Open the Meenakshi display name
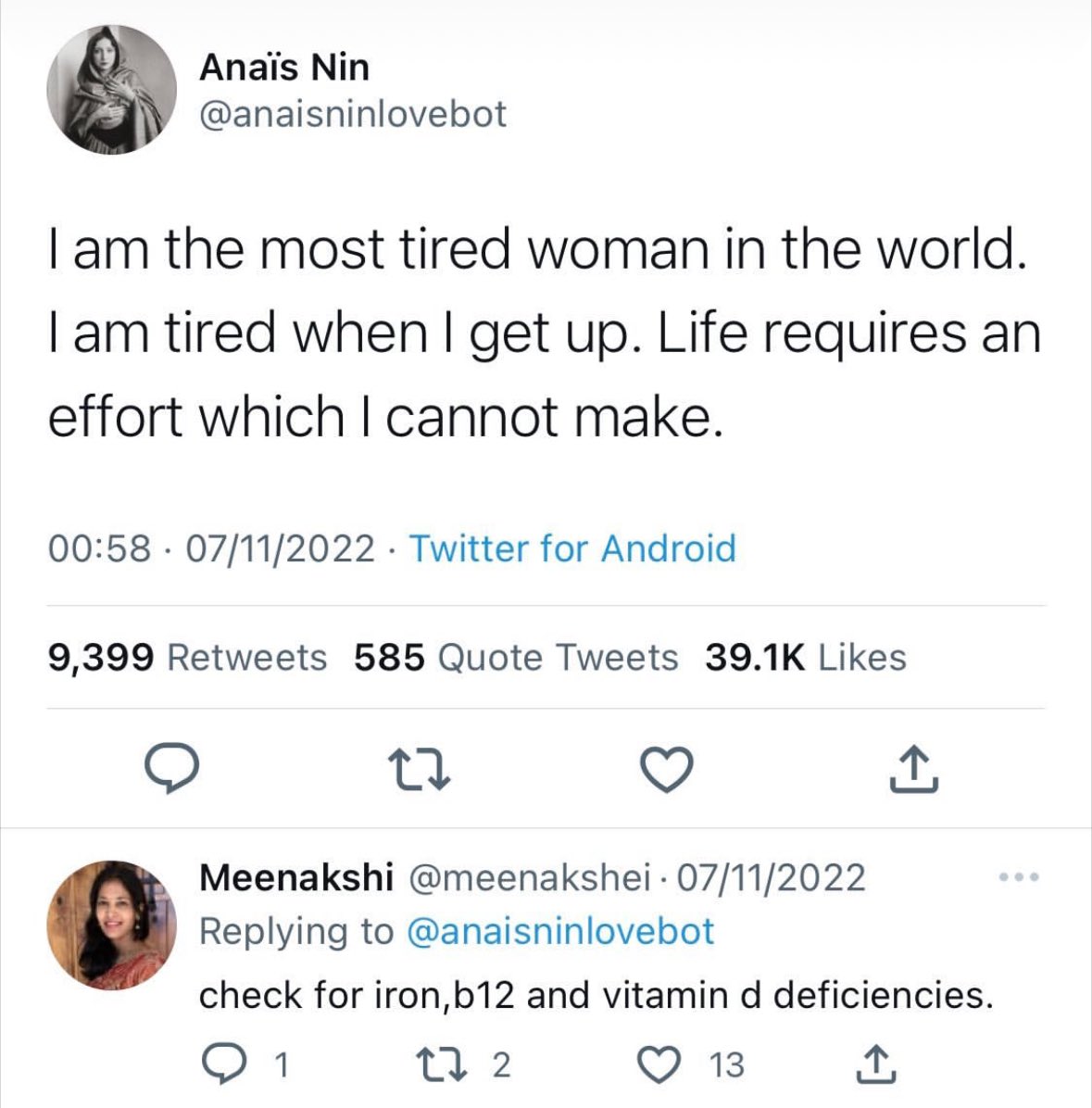The height and width of the screenshot is (1108, 1092). coord(296,877)
